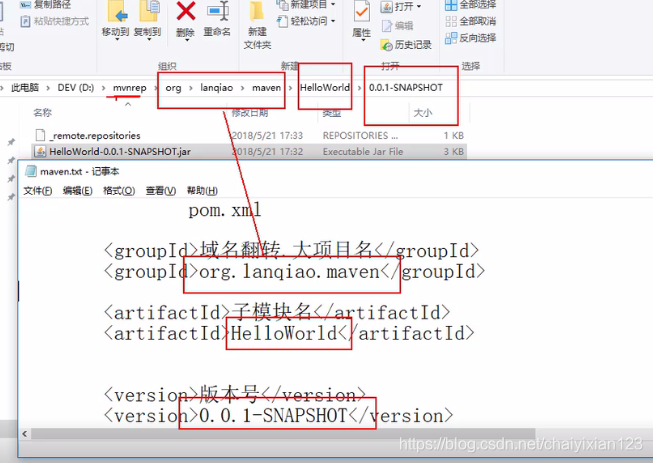Expand the chevron after HelloWorld breadcrumb

click(x=359, y=87)
